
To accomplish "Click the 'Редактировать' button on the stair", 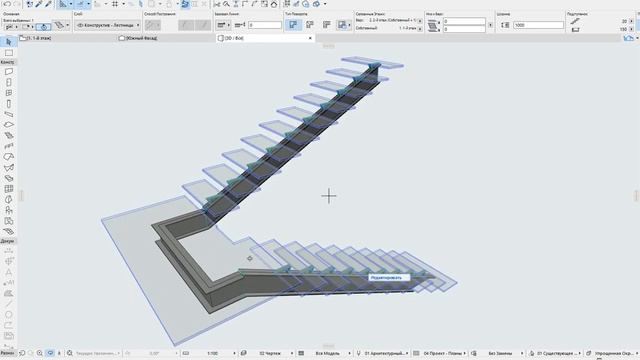I will tap(388, 278).
